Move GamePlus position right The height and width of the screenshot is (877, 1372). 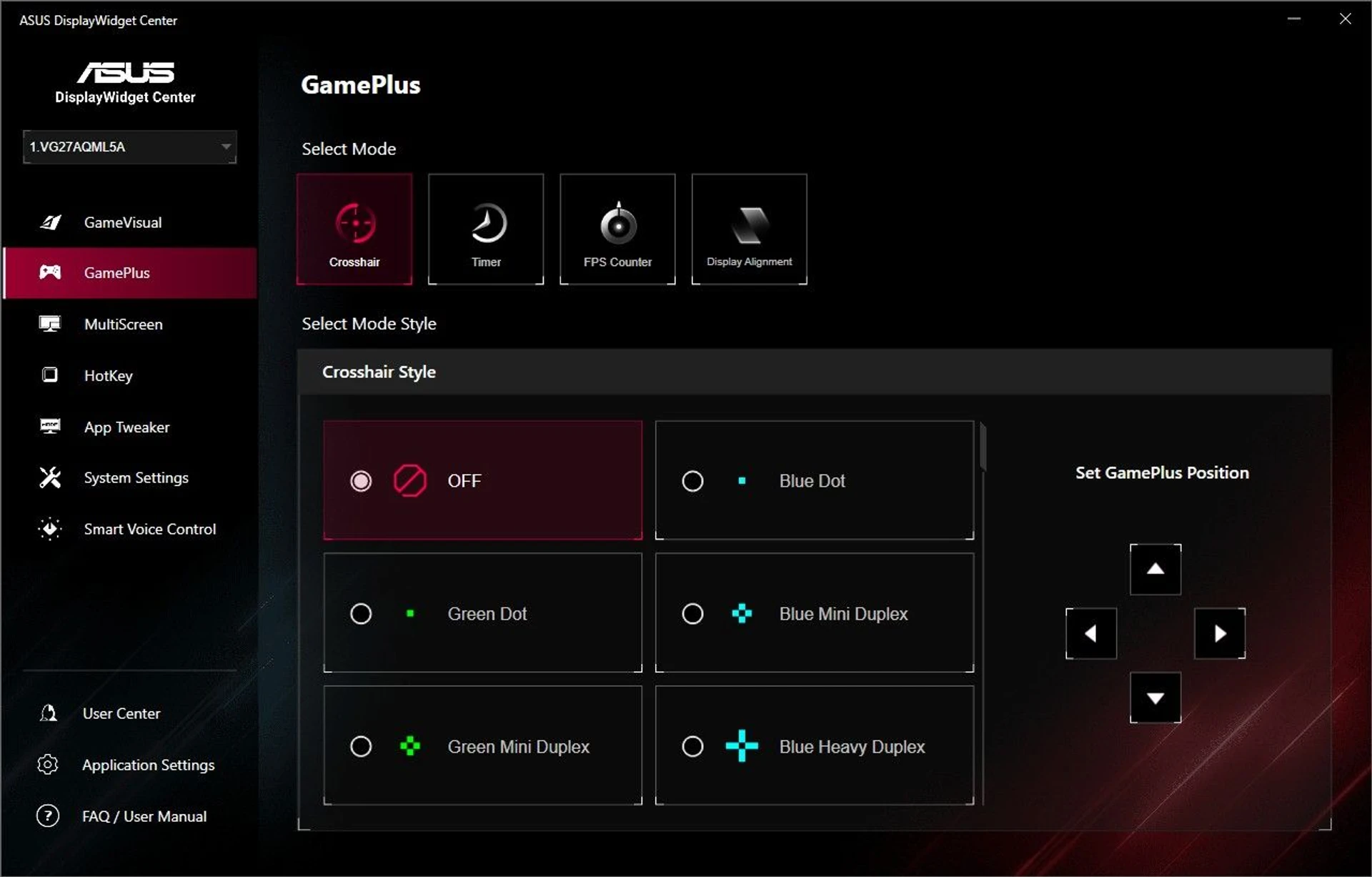pos(1220,633)
